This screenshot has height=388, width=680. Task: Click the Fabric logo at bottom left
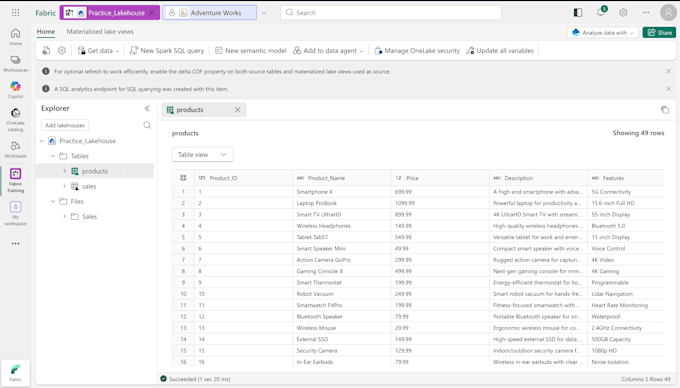click(x=16, y=373)
